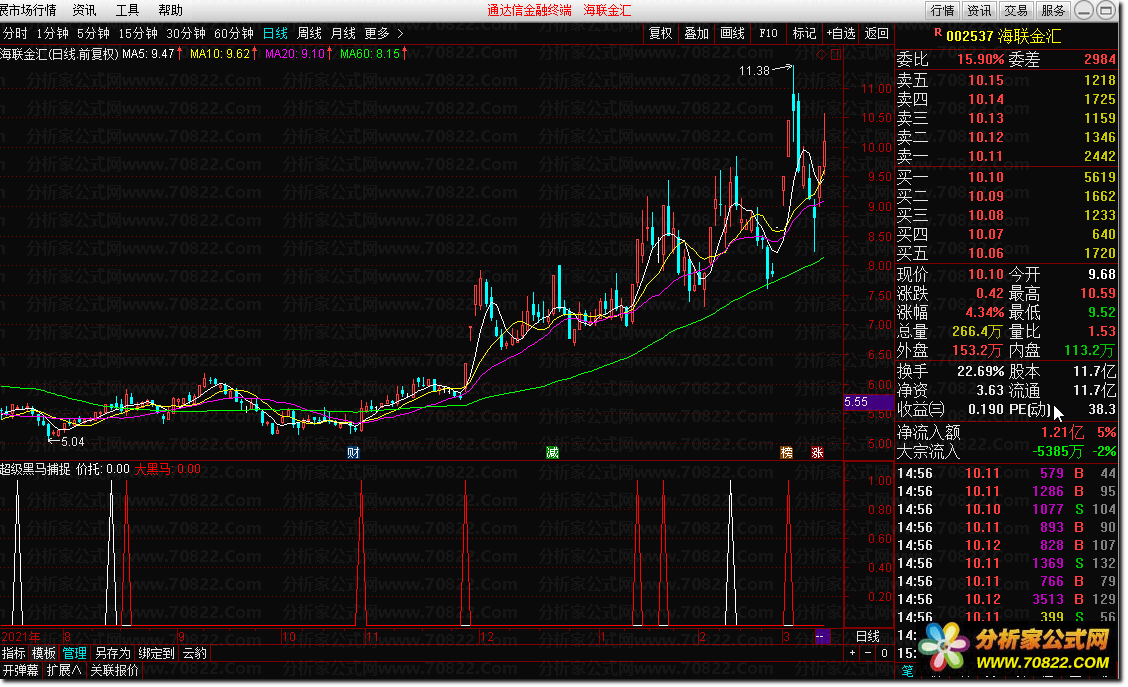
Task: Click the 2021年 label on the time axis
Action: click(x=21, y=637)
